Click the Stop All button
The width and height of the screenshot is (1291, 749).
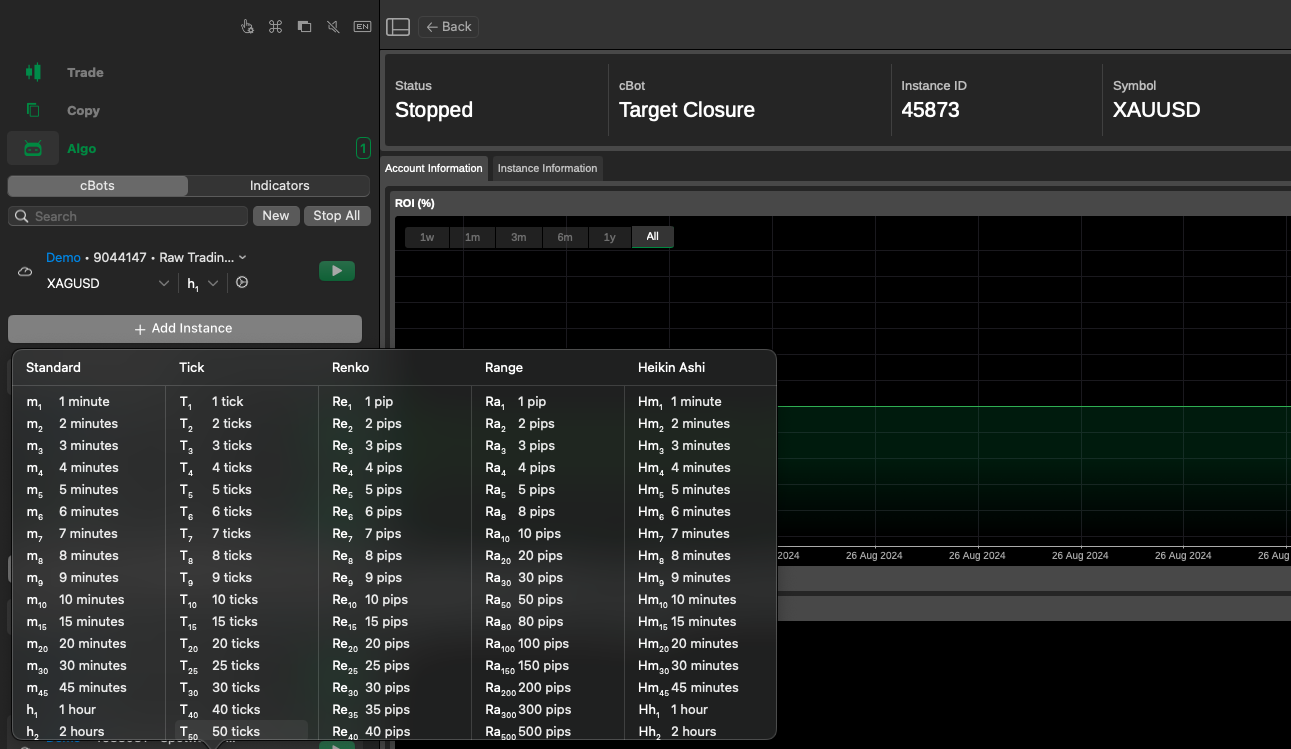(337, 216)
